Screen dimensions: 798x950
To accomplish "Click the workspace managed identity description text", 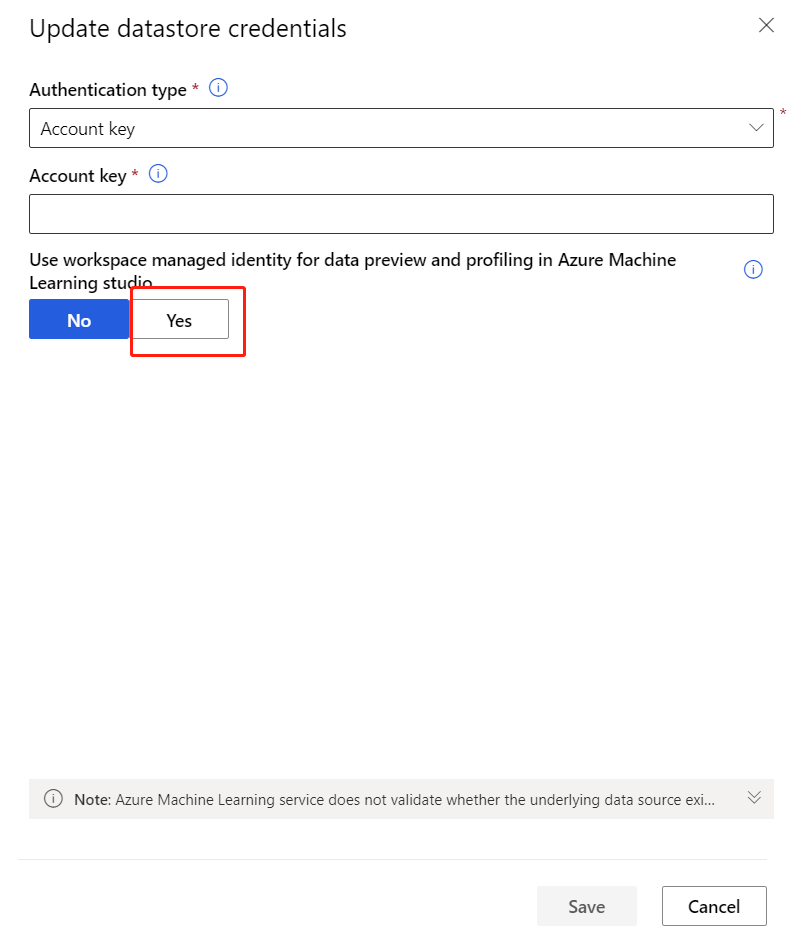I will 352,260.
